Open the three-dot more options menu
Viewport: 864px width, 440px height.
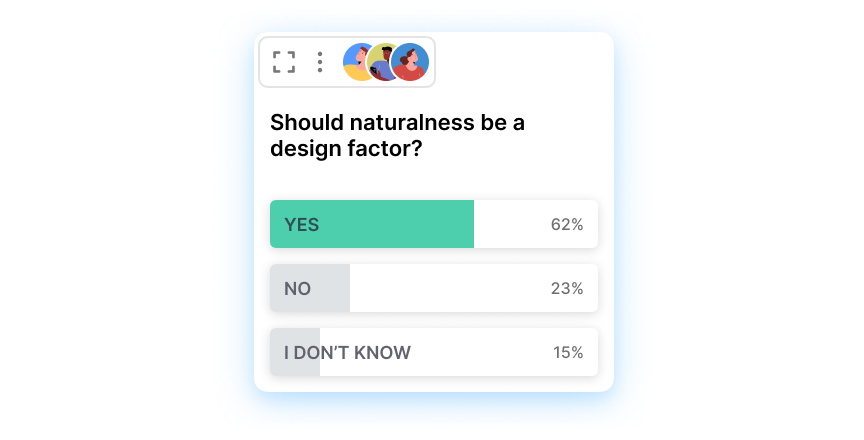(320, 62)
